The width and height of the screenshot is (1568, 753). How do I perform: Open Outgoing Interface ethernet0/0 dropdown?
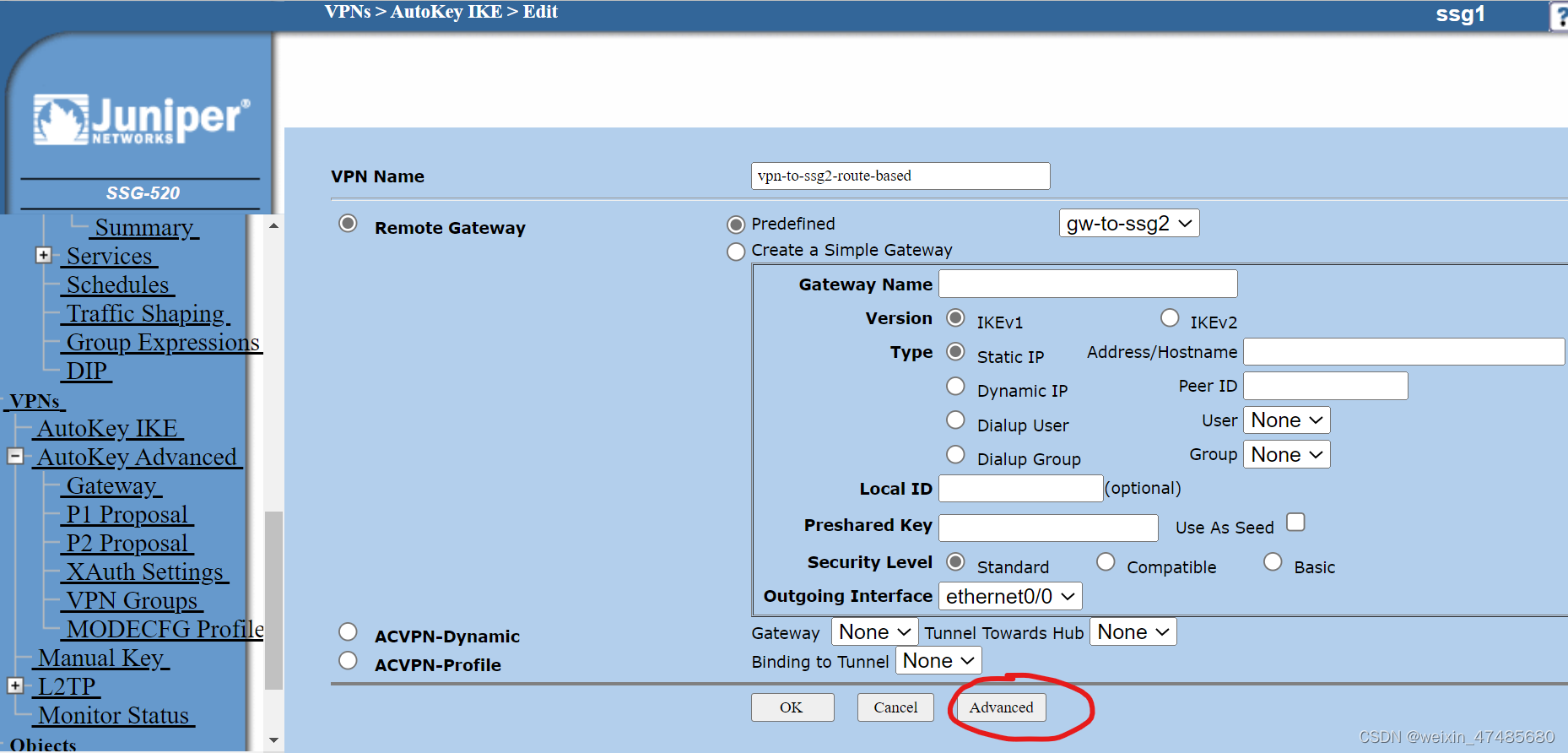point(1010,596)
